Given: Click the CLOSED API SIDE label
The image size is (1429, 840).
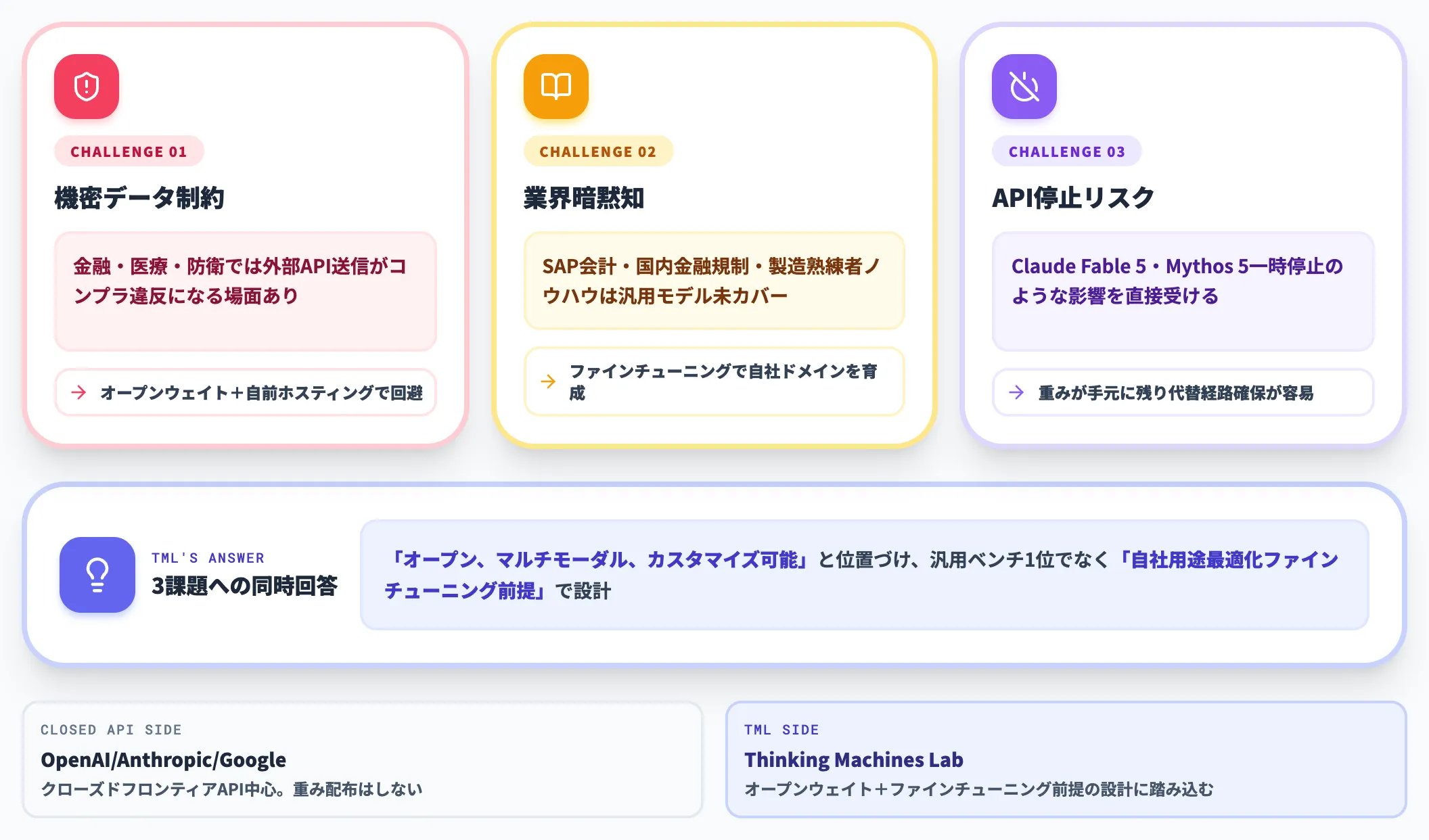Looking at the screenshot, I should coord(111,730).
